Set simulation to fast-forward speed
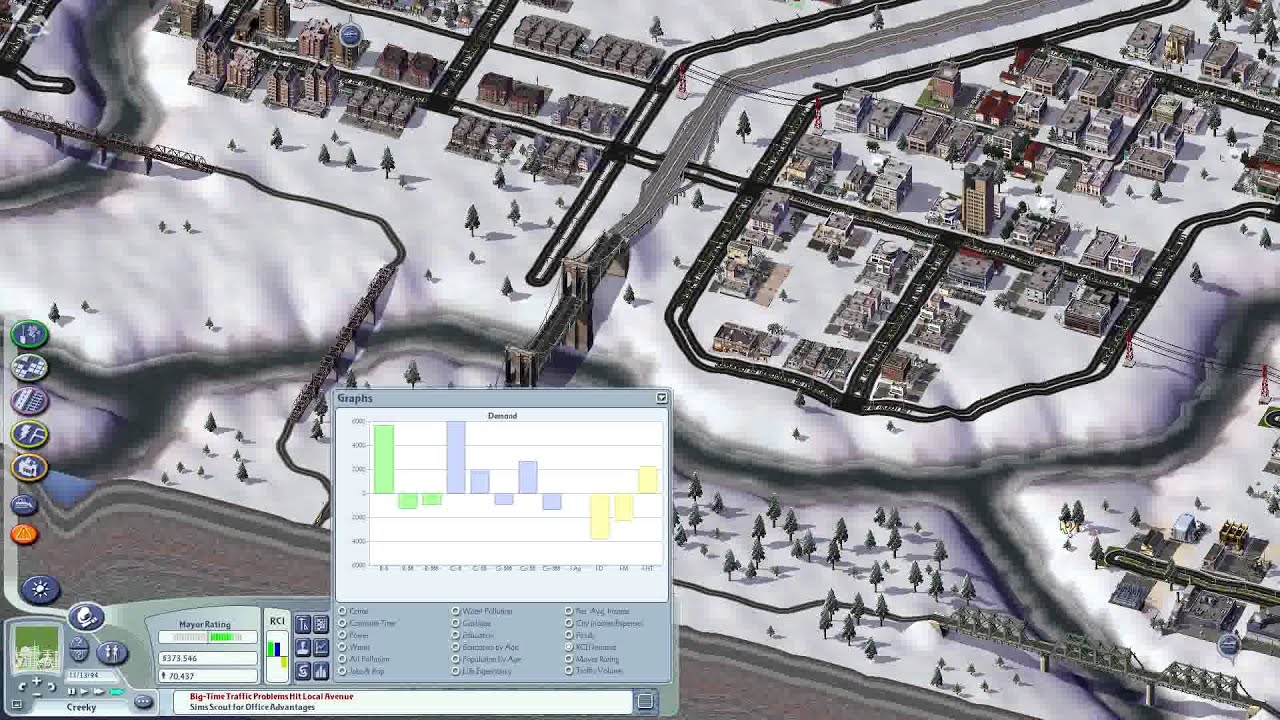Image resolution: width=1280 pixels, height=720 pixels. [x=99, y=692]
